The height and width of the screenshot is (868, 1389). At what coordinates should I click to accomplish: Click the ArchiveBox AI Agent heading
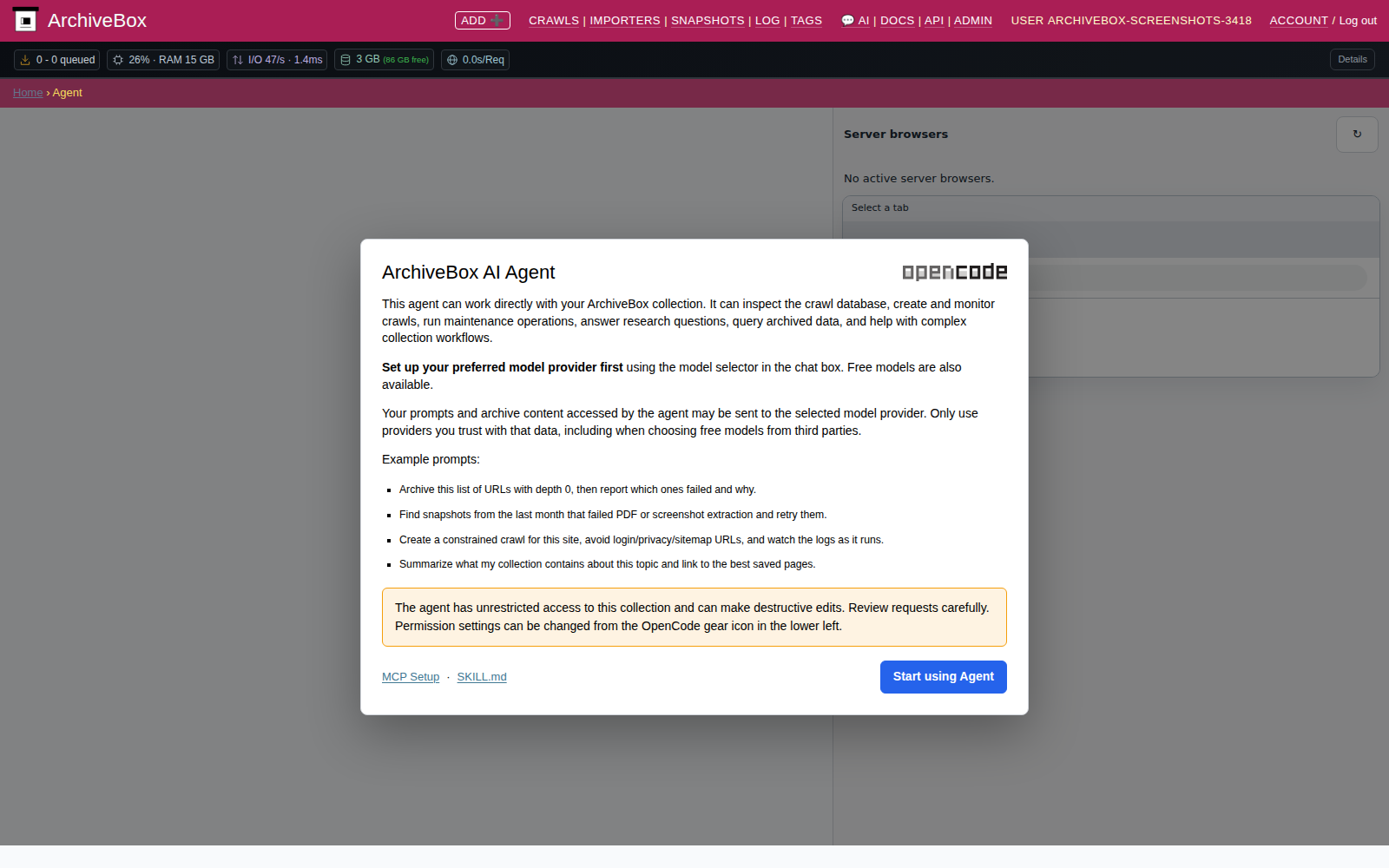(x=469, y=273)
